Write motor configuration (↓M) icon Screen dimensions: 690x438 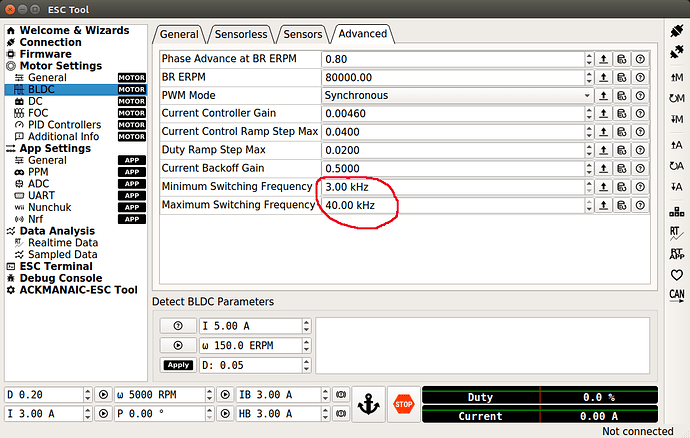point(676,119)
